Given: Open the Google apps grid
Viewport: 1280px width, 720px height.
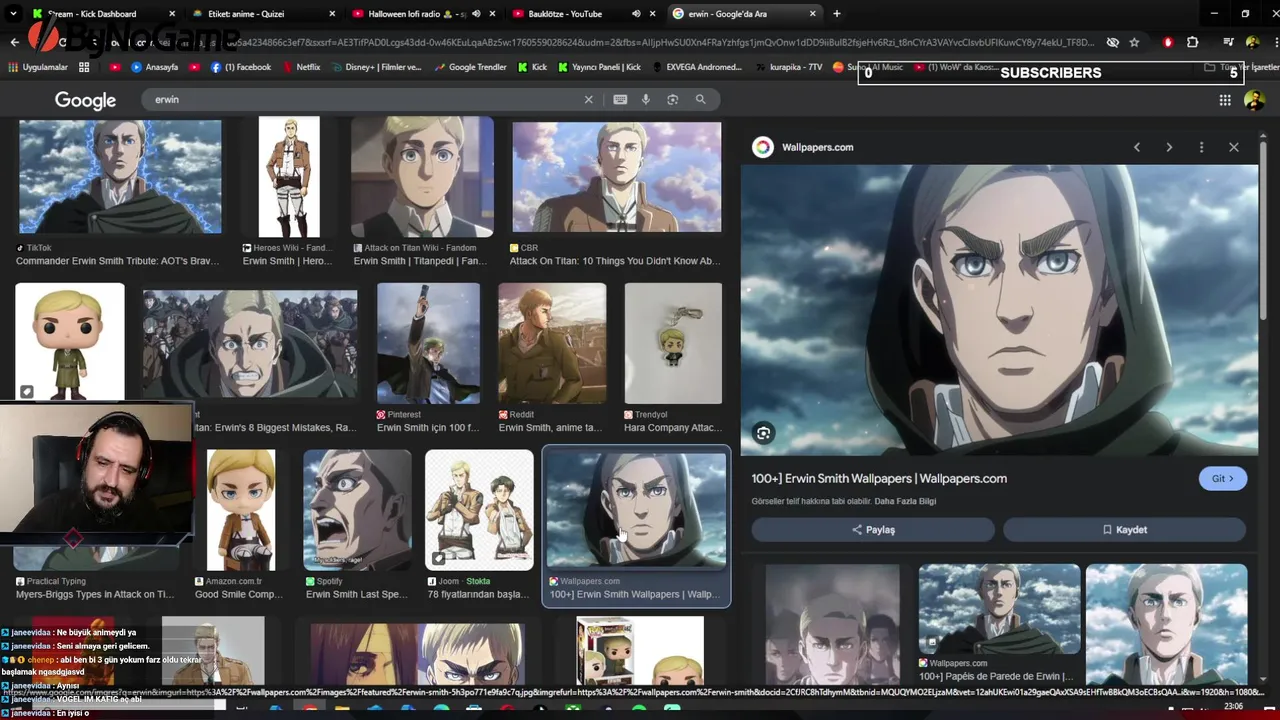Looking at the screenshot, I should coord(1225,100).
